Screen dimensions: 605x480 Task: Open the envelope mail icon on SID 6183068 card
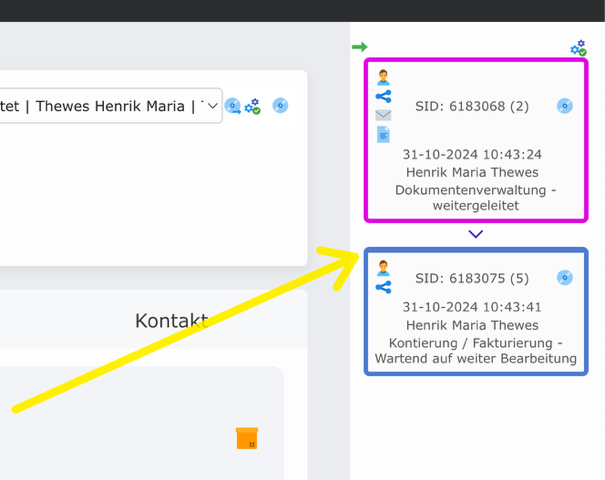[383, 115]
